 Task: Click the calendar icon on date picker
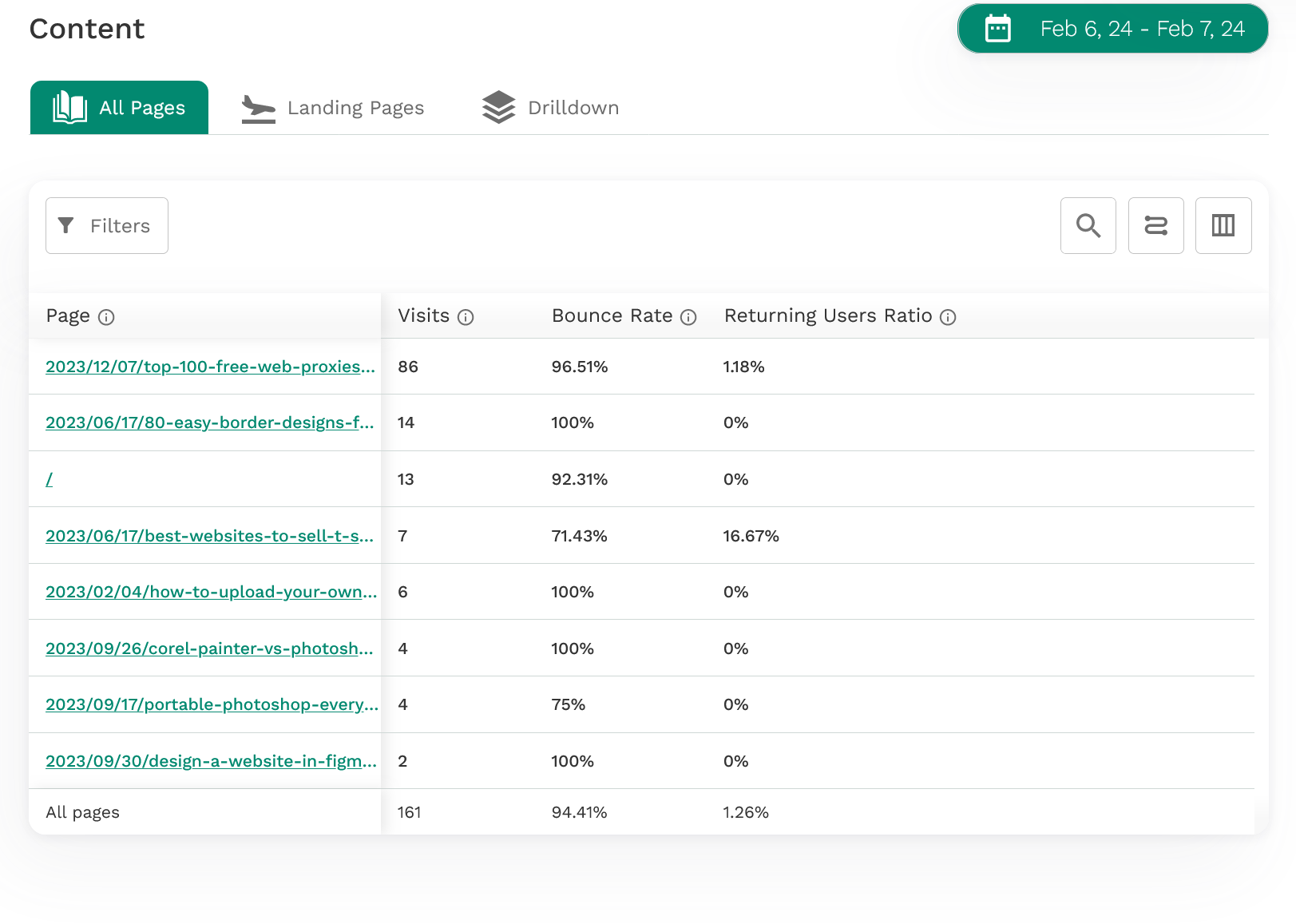coord(997,28)
